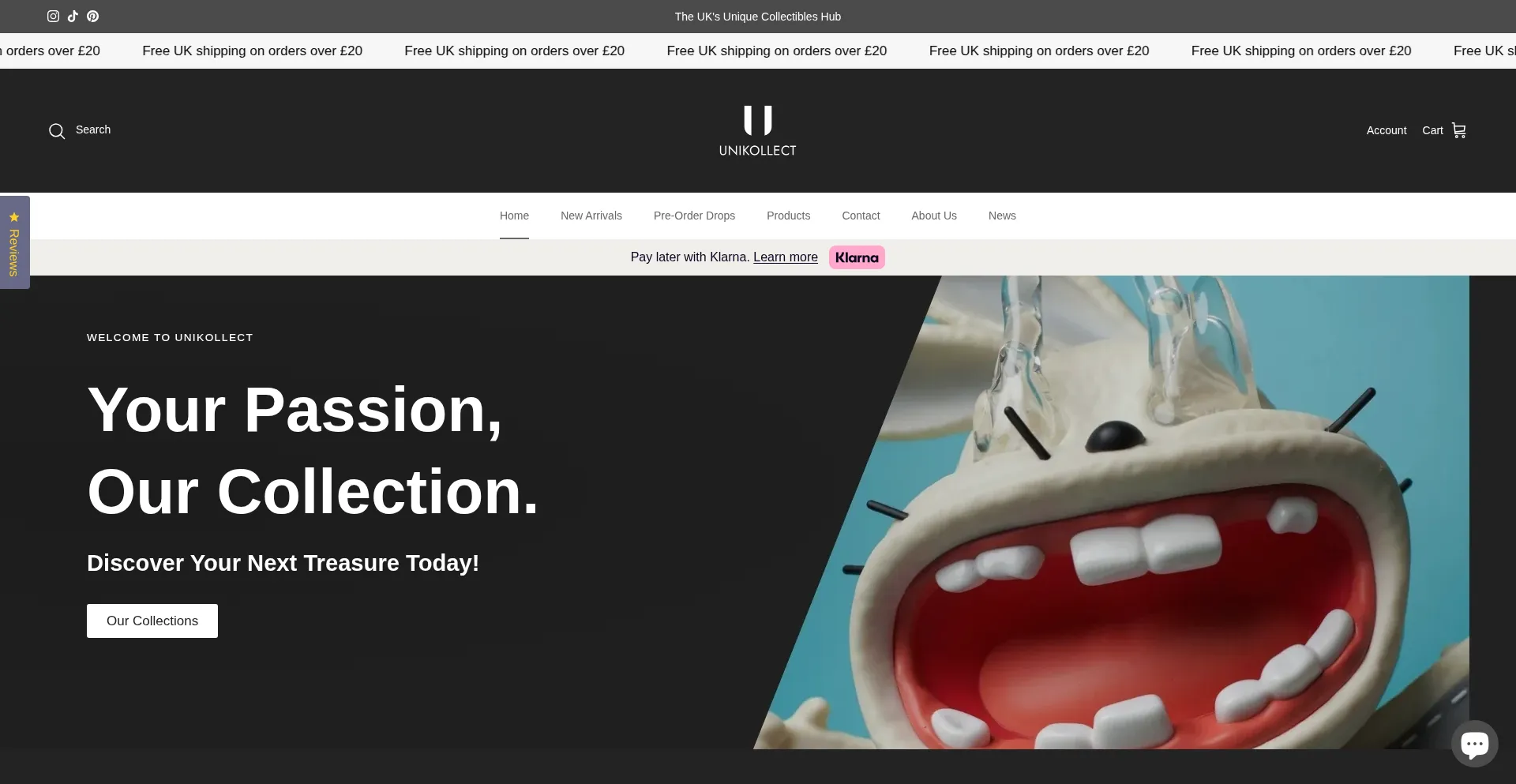Open the TikTok social icon
Screen dimensions: 1516x784
coord(73,16)
